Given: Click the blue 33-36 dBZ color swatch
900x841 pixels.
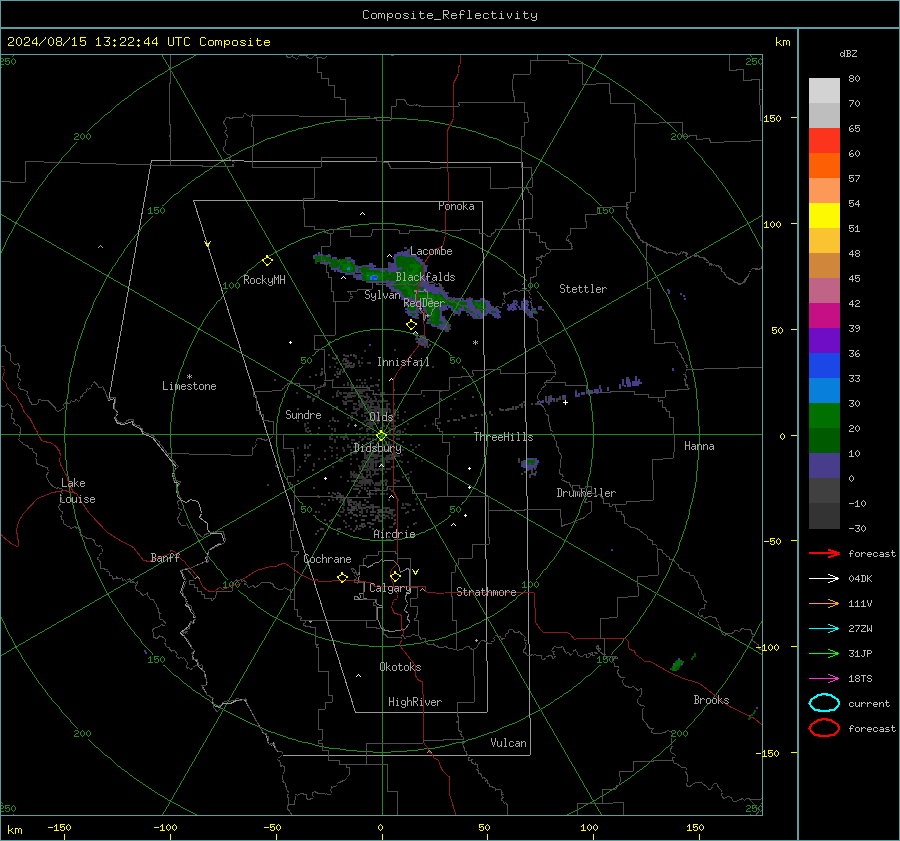Looking at the screenshot, I should (824, 365).
